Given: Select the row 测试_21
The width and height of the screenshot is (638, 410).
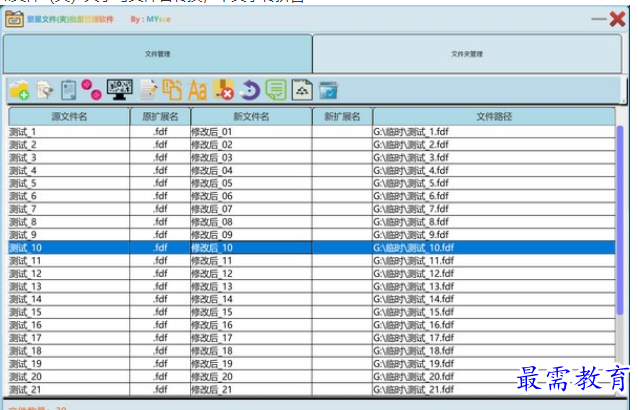Looking at the screenshot, I should [x=312, y=390].
